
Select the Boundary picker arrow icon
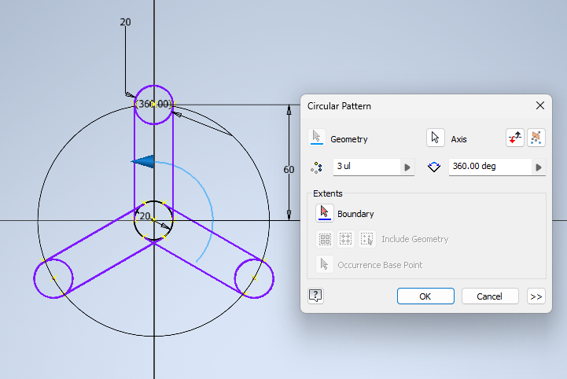(324, 213)
